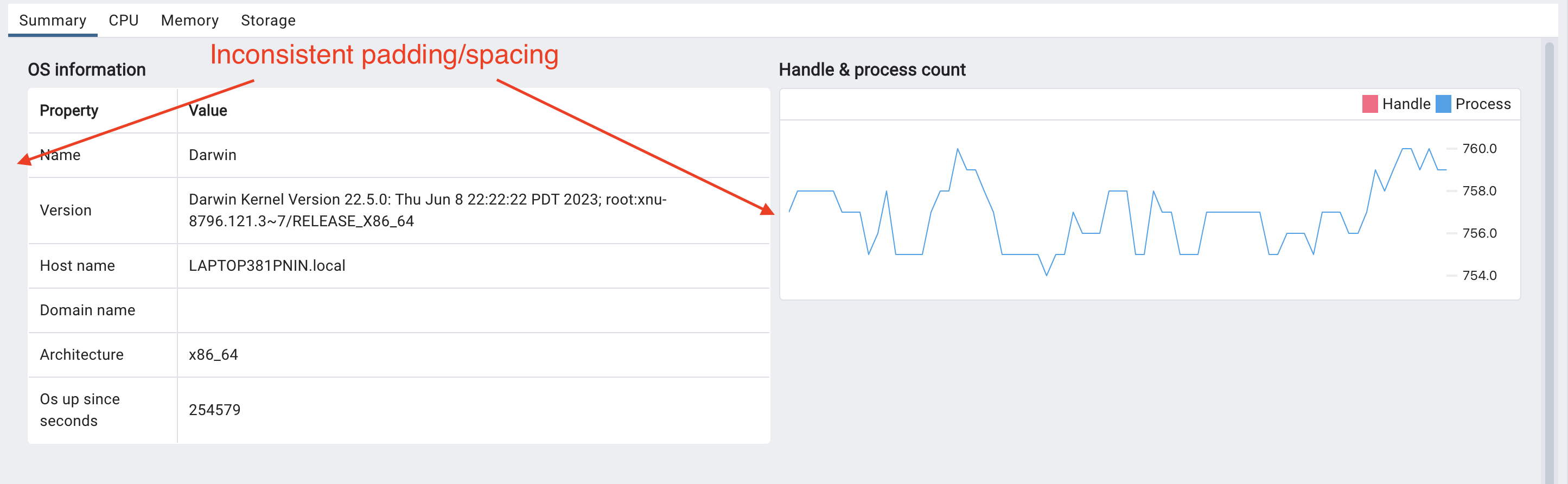1568x484 pixels.
Task: Click the Handle & process count heading
Action: [x=872, y=70]
